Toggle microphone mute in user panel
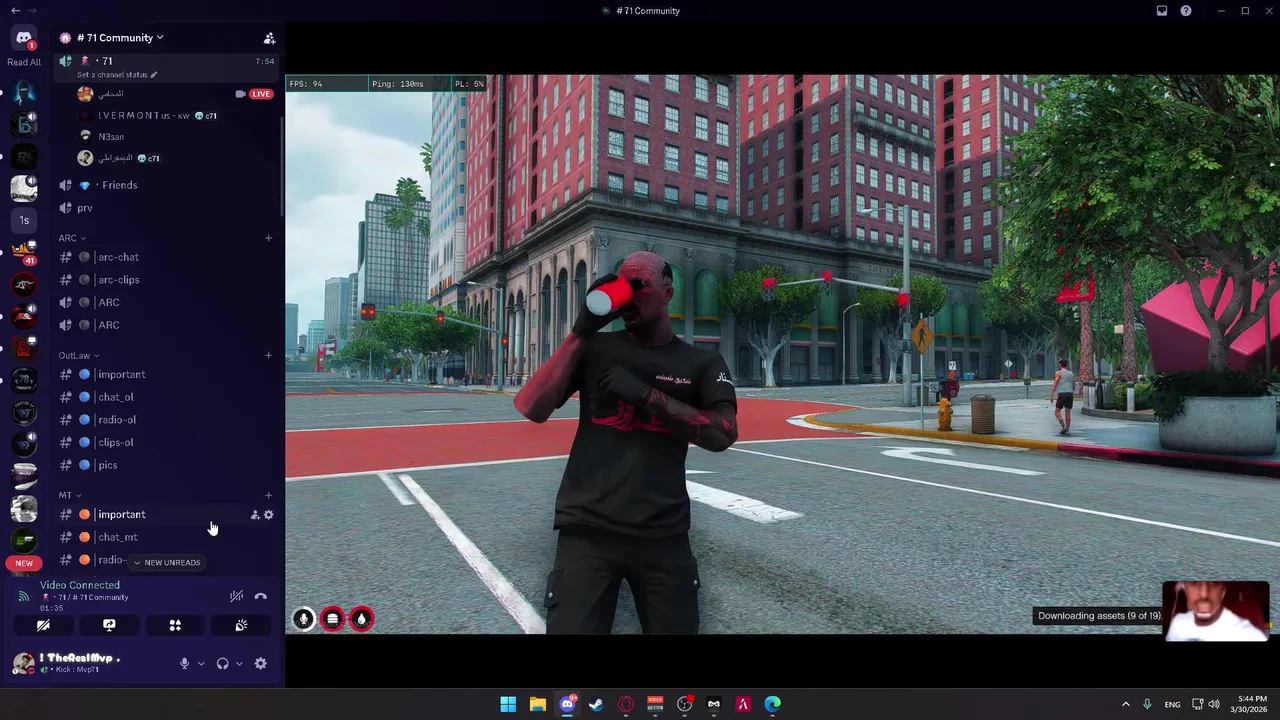This screenshot has height=720, width=1280. [x=184, y=663]
